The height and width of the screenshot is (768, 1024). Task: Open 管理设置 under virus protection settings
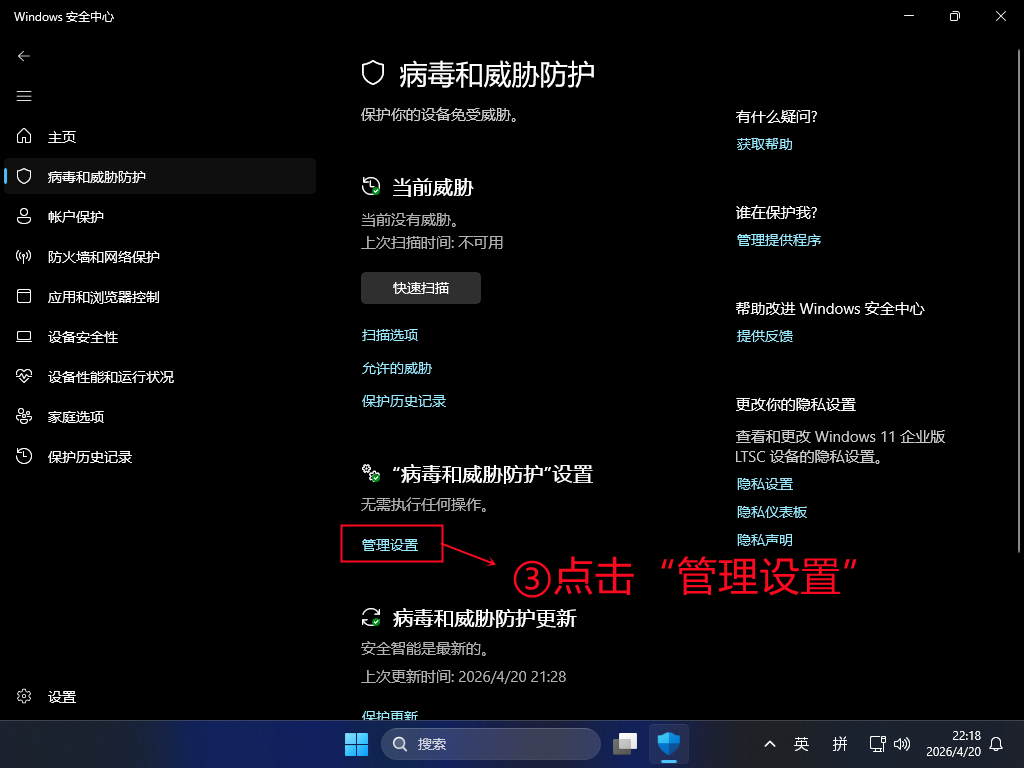[x=391, y=543]
